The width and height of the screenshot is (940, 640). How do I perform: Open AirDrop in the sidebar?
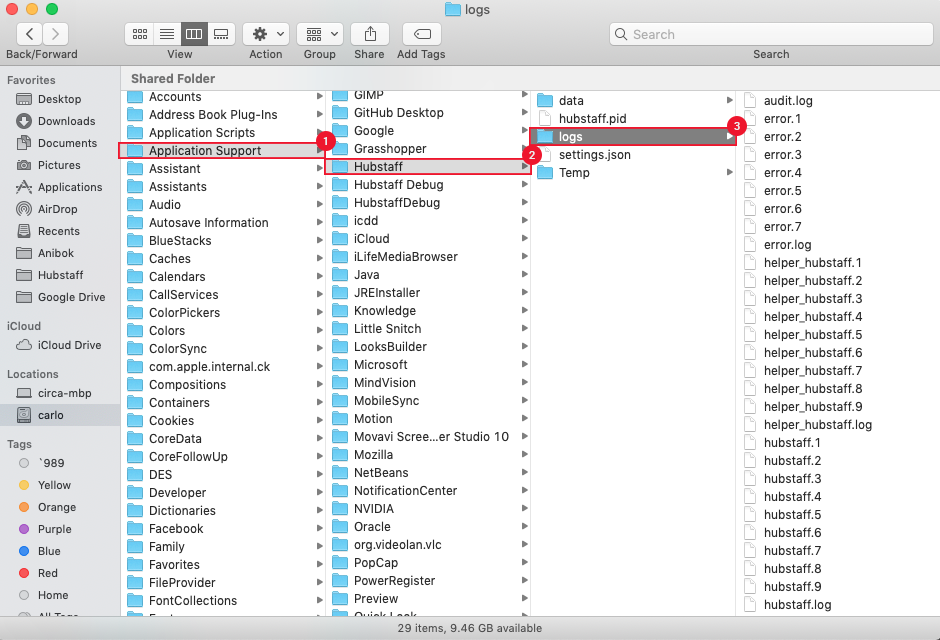click(59, 209)
